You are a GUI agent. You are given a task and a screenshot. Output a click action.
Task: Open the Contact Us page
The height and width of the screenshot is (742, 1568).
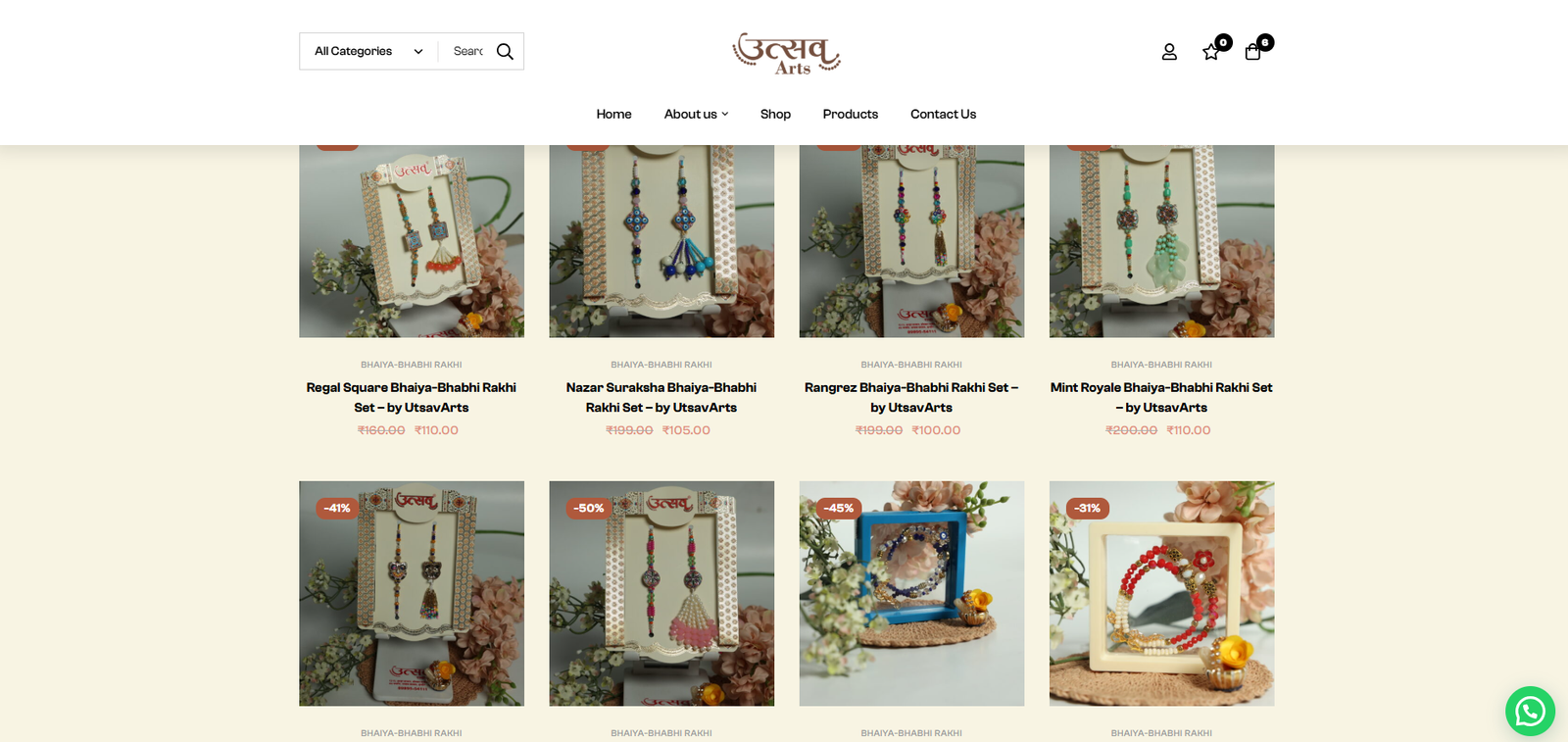943,114
